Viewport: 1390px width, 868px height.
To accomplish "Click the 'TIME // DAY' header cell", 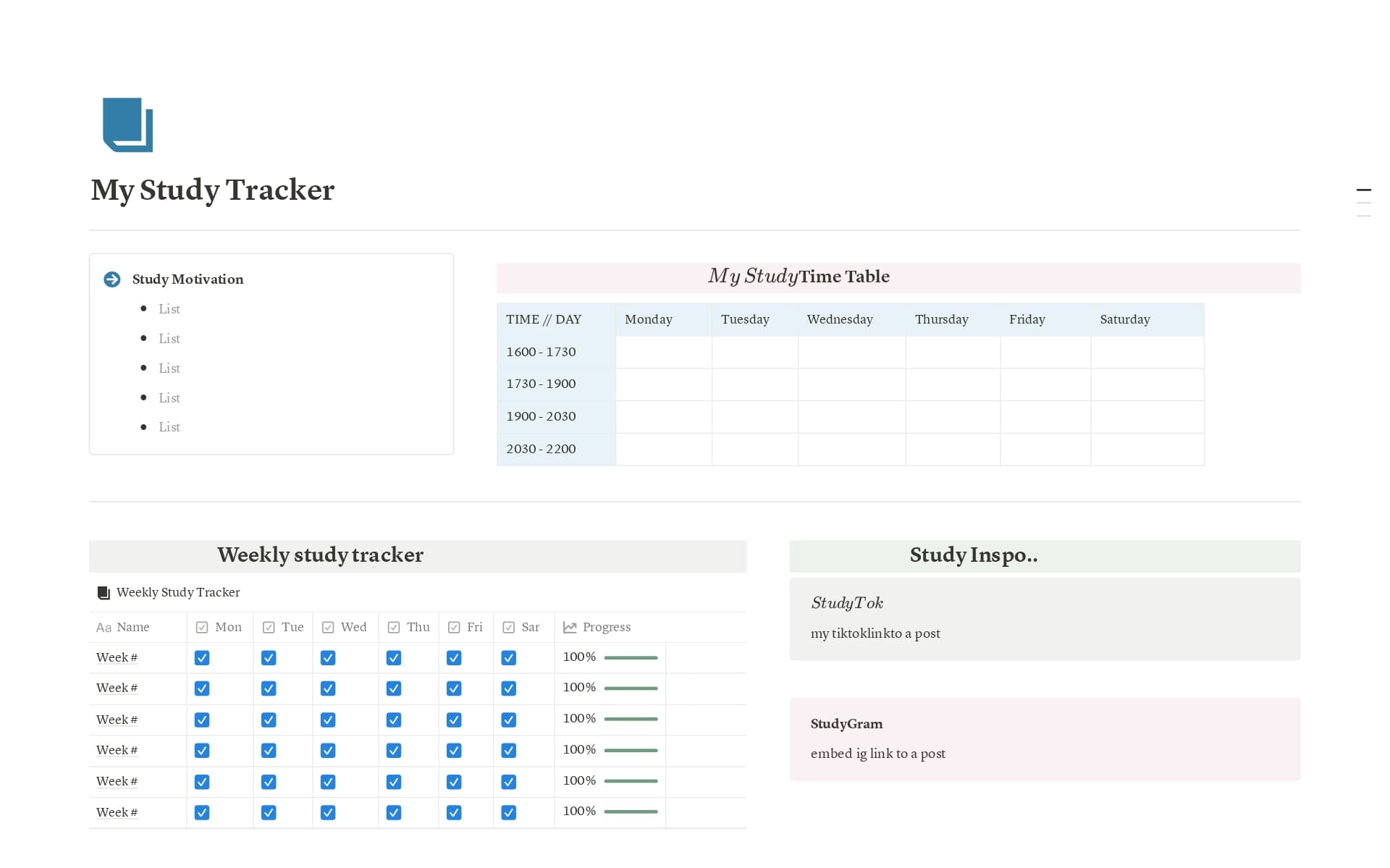I will point(556,319).
